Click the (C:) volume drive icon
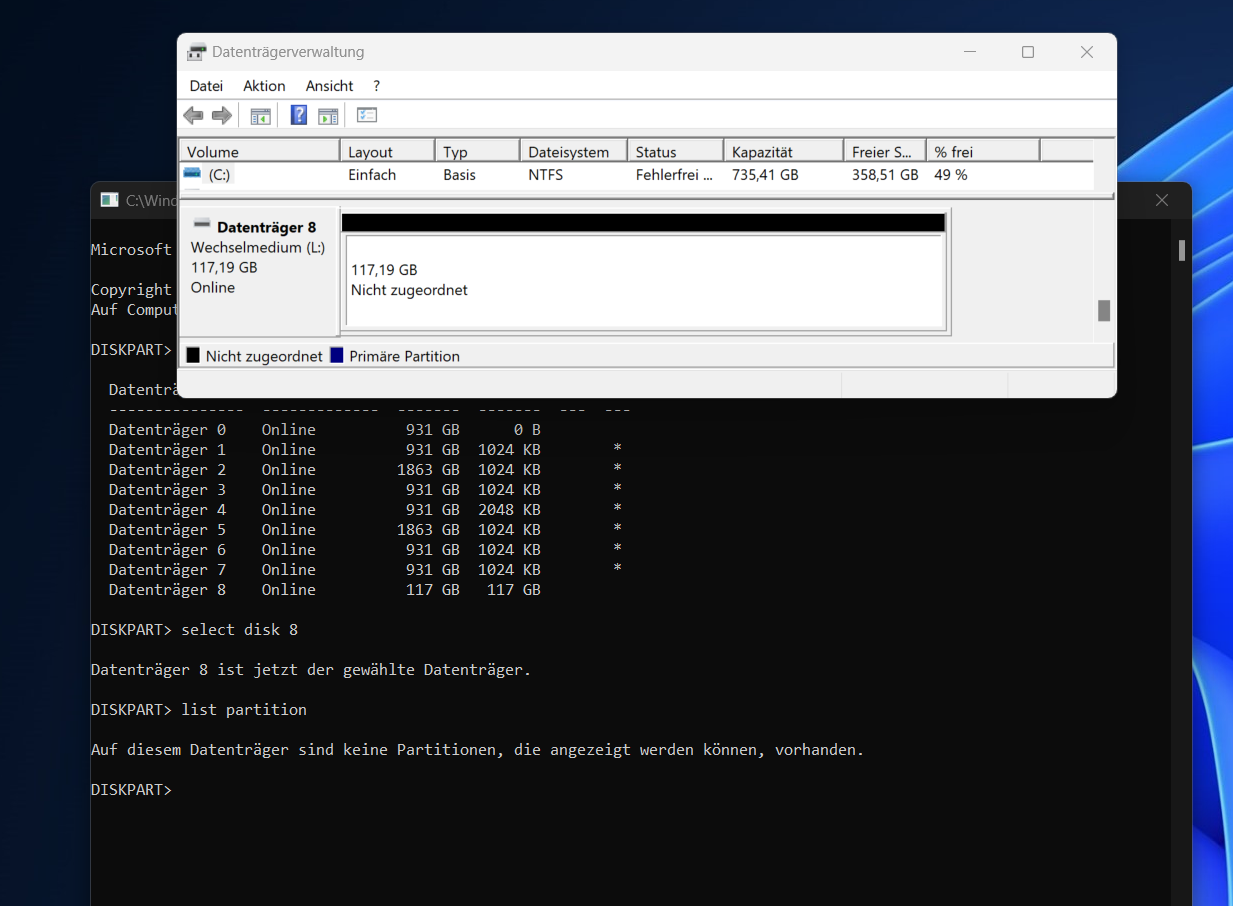 (x=192, y=174)
